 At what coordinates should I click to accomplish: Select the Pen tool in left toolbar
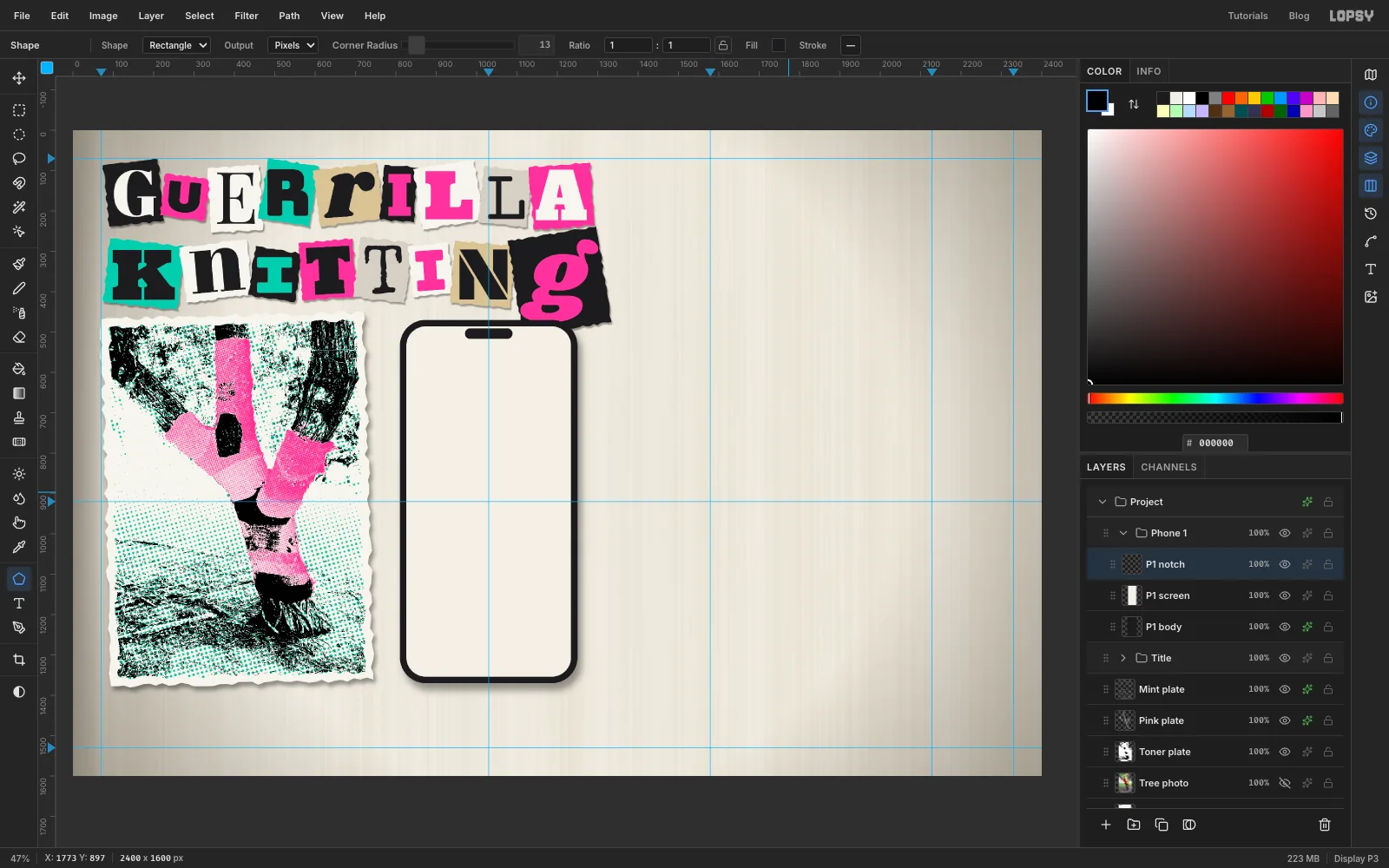[19, 628]
